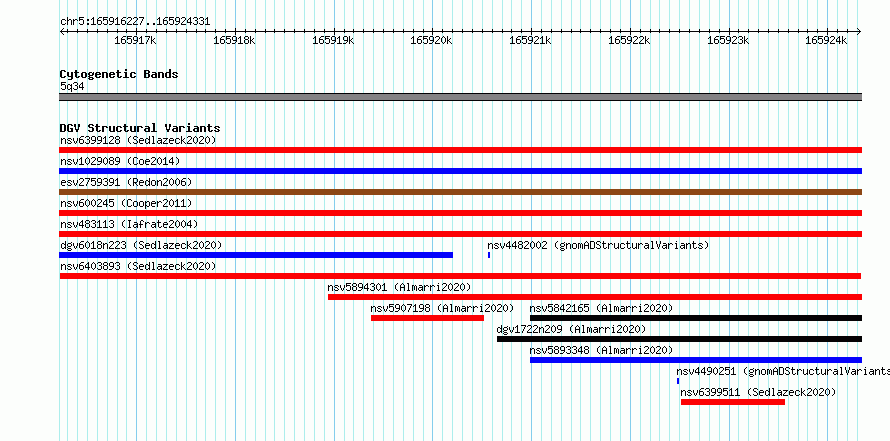
Task: Select the brown esv2759391 variant bar
Action: click(x=461, y=192)
